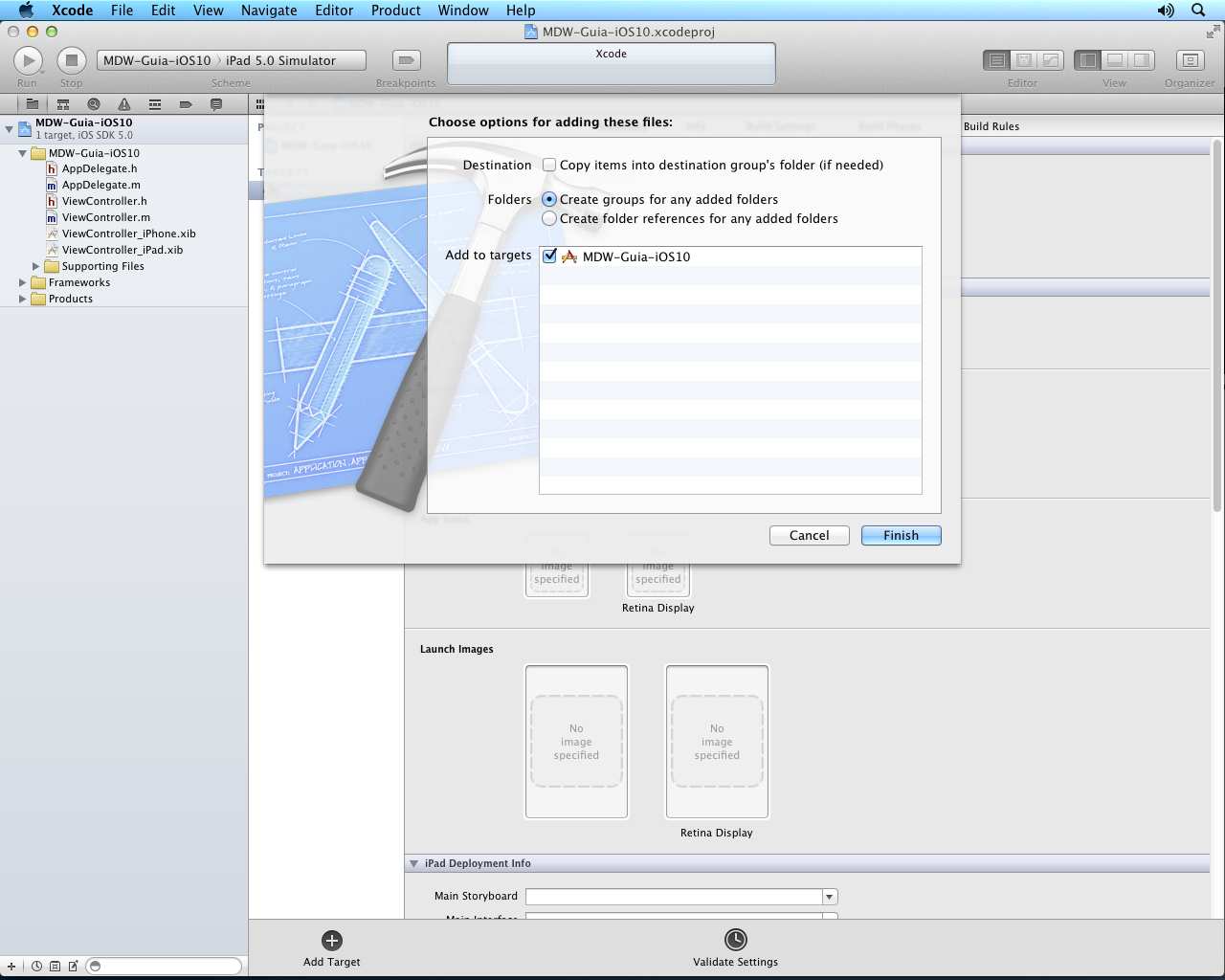Show the Log navigator
The height and width of the screenshot is (980, 1225).
(x=216, y=104)
